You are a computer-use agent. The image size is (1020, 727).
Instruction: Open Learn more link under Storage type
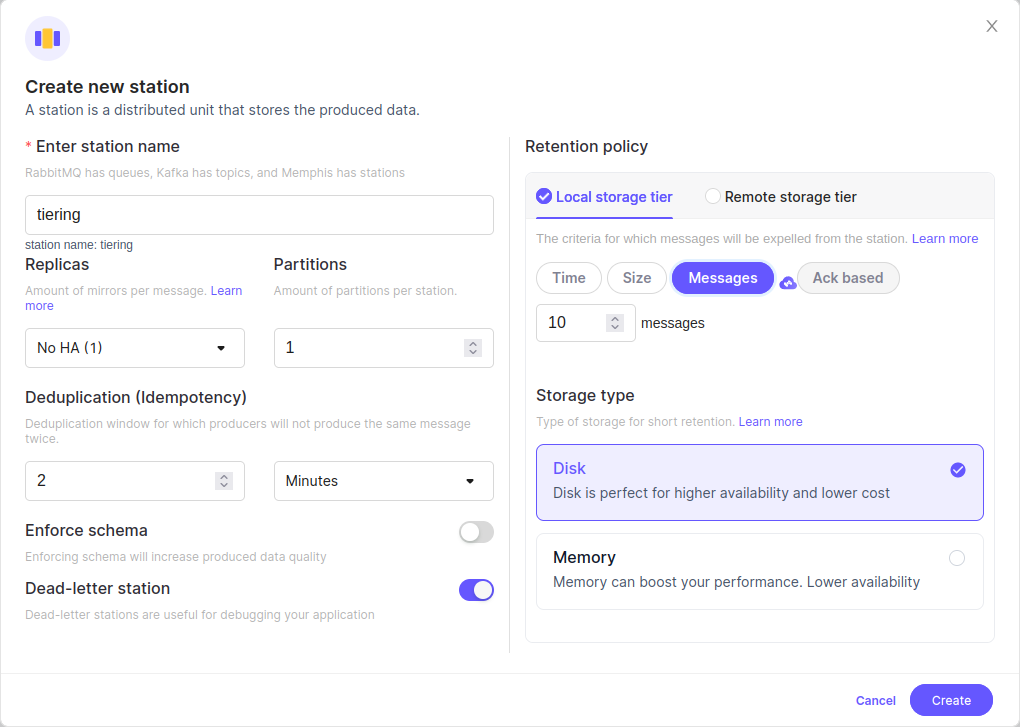coord(770,421)
